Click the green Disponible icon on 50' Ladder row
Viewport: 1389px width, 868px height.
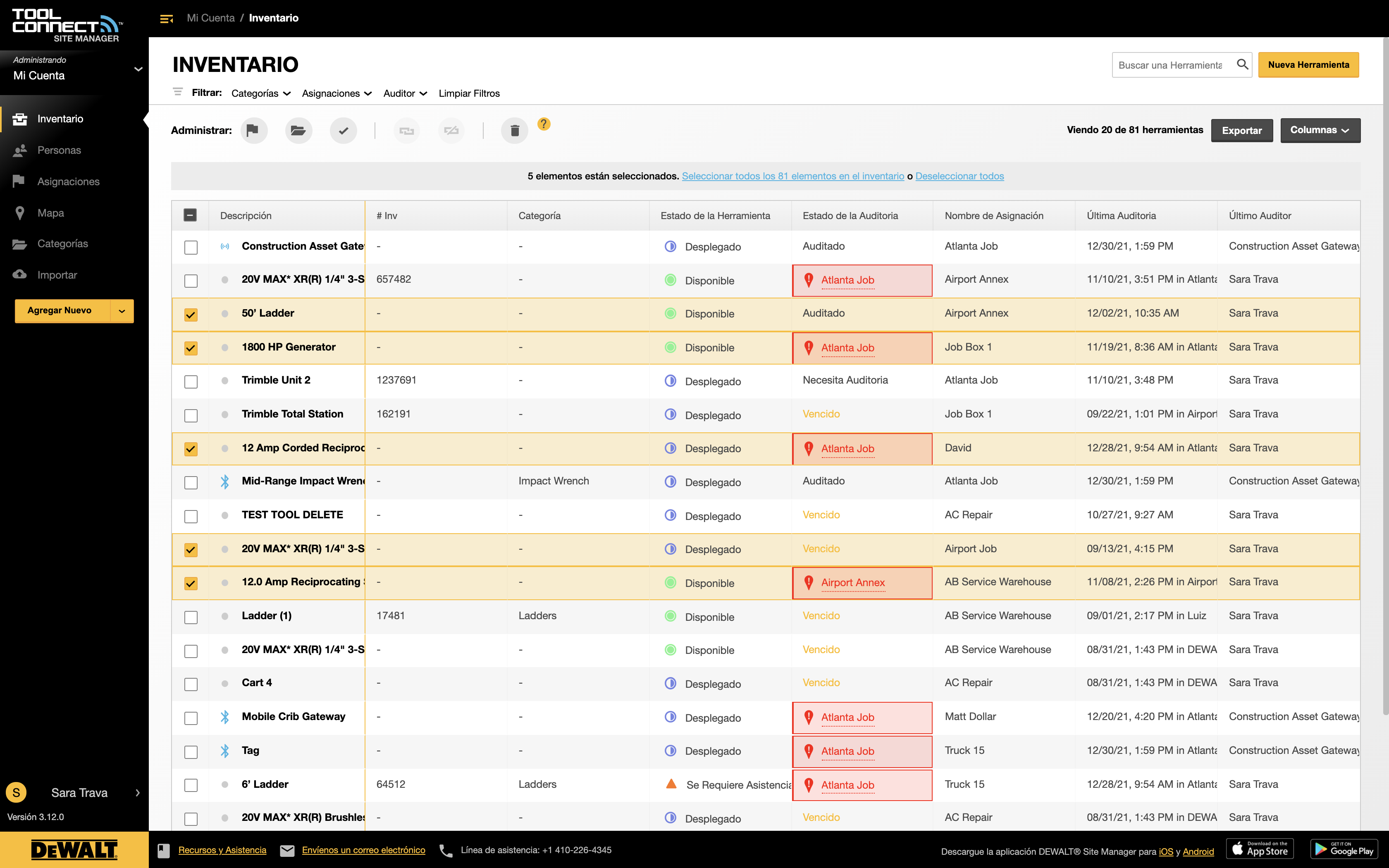point(670,313)
